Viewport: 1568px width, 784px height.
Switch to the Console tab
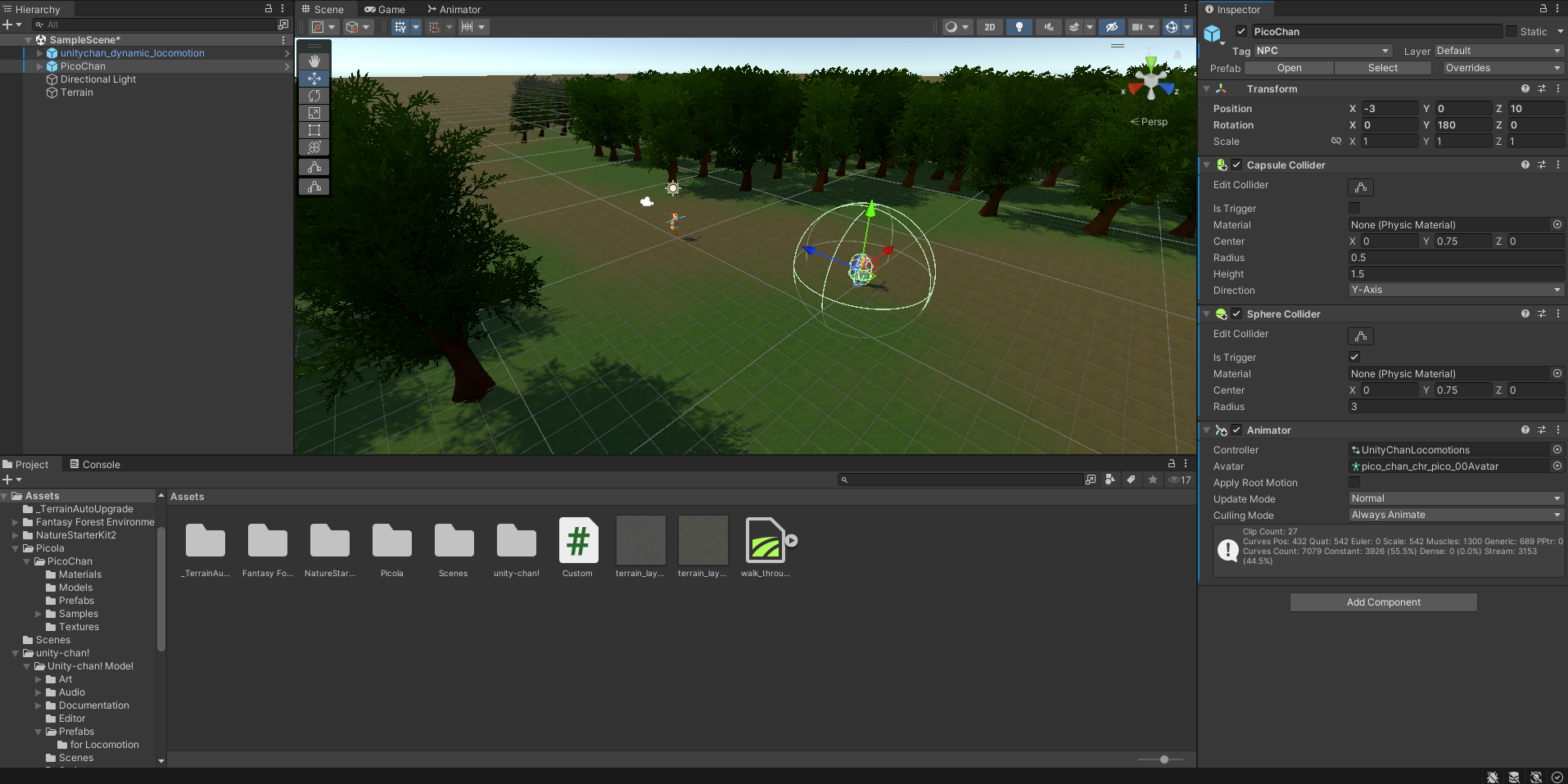95,464
